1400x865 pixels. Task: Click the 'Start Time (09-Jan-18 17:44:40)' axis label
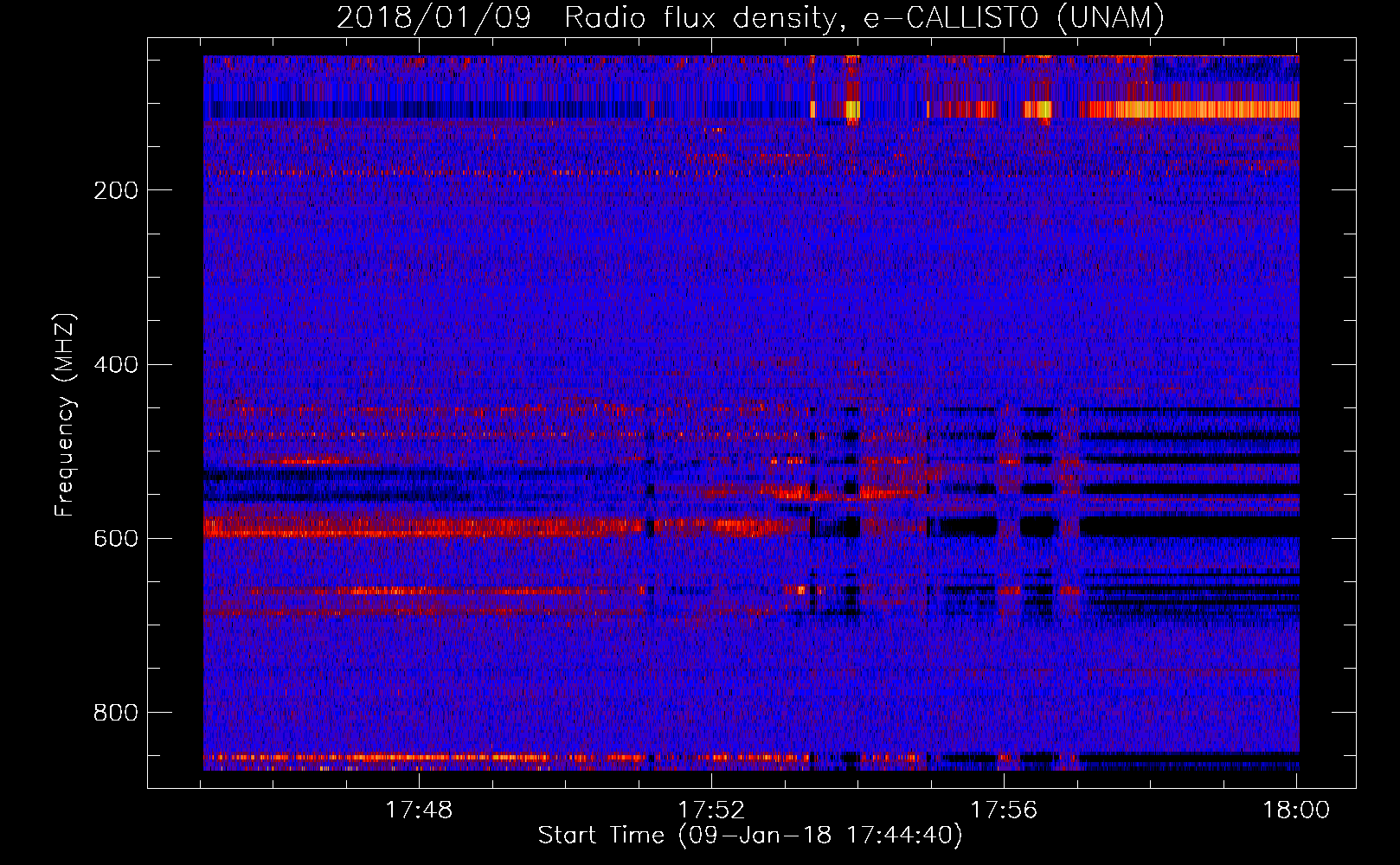[x=750, y=836]
